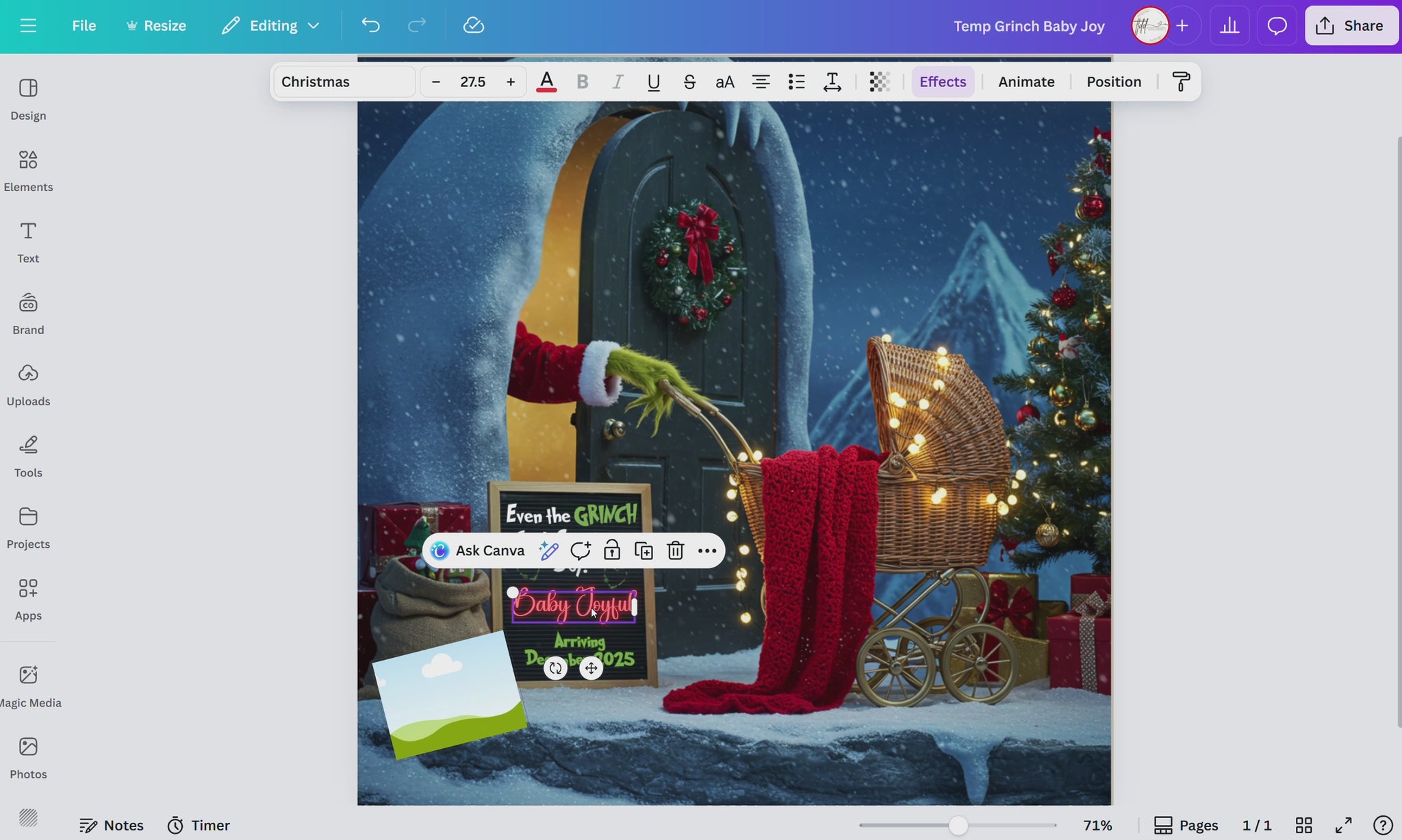Toggle bold formatting
Screen dimensions: 1402x840
[583, 81]
